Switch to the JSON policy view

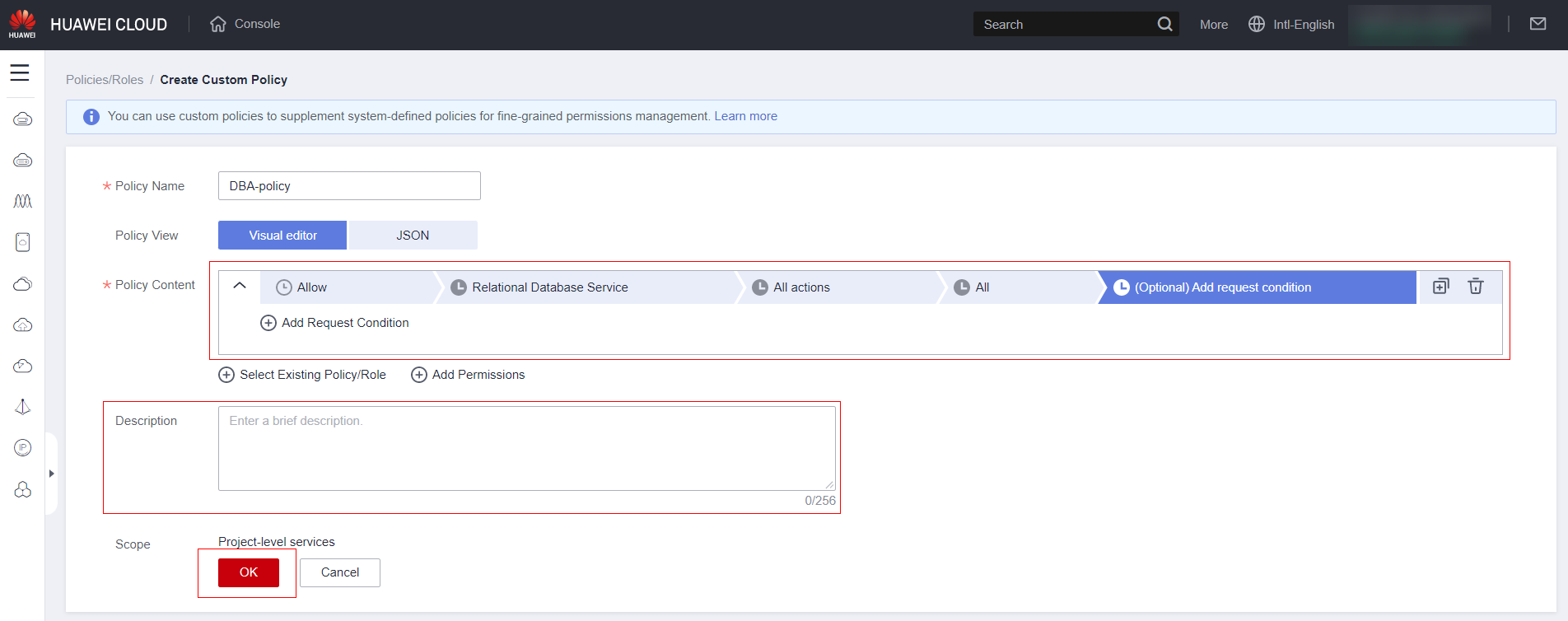tap(413, 236)
